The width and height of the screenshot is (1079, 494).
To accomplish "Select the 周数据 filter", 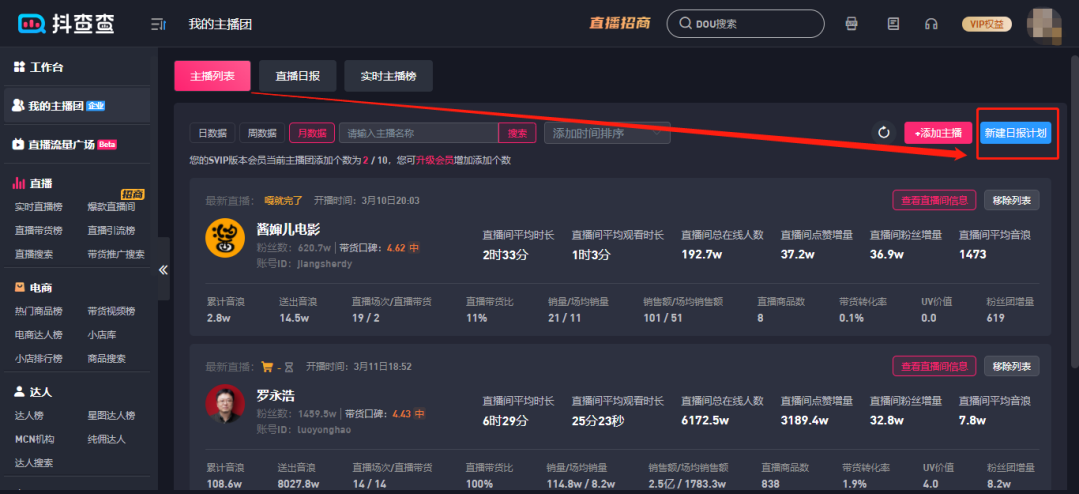I will [262, 133].
